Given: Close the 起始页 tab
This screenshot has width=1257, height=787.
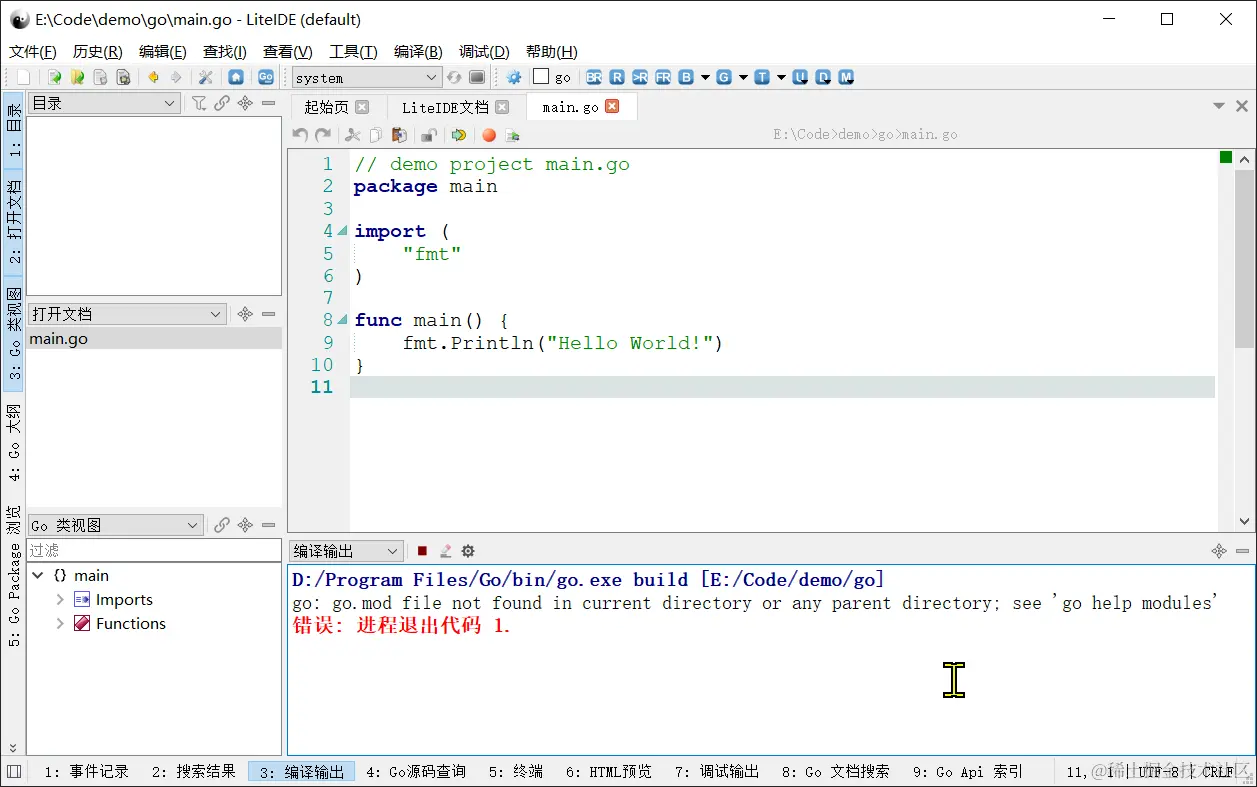Looking at the screenshot, I should tap(362, 107).
